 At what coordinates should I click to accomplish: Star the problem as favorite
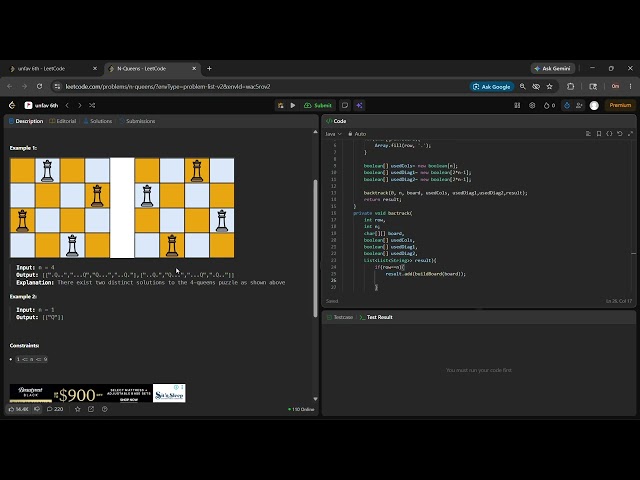[78, 409]
